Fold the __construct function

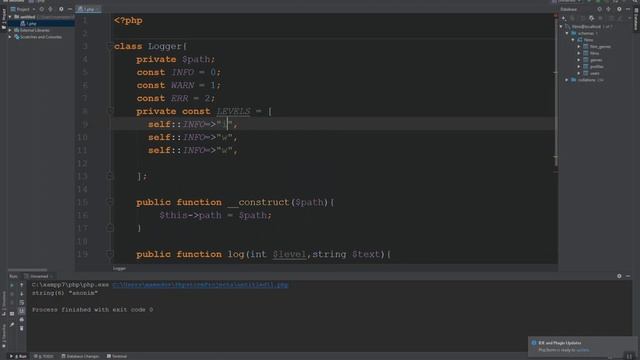[110, 202]
